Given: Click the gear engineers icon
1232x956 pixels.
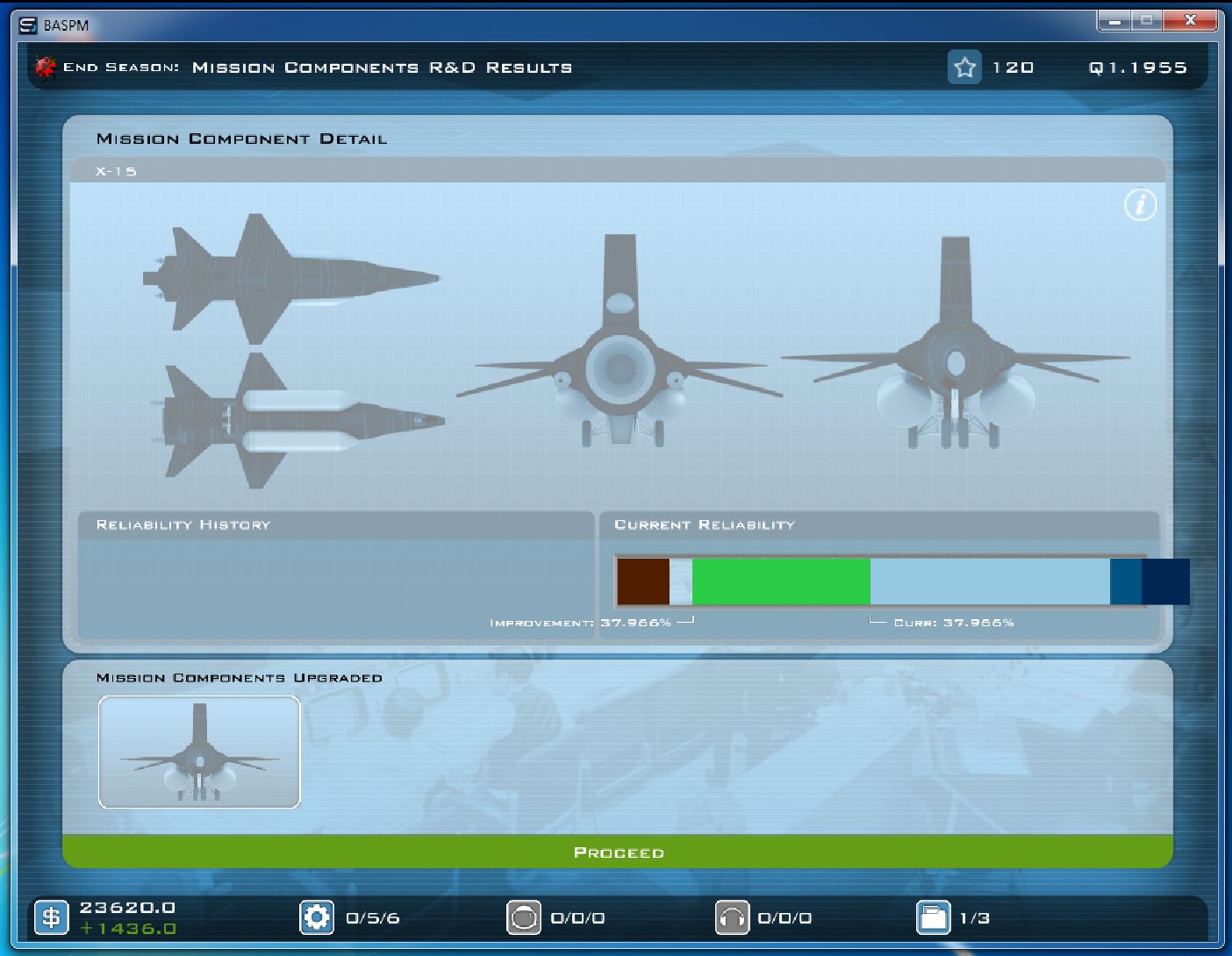Looking at the screenshot, I should coord(317,917).
